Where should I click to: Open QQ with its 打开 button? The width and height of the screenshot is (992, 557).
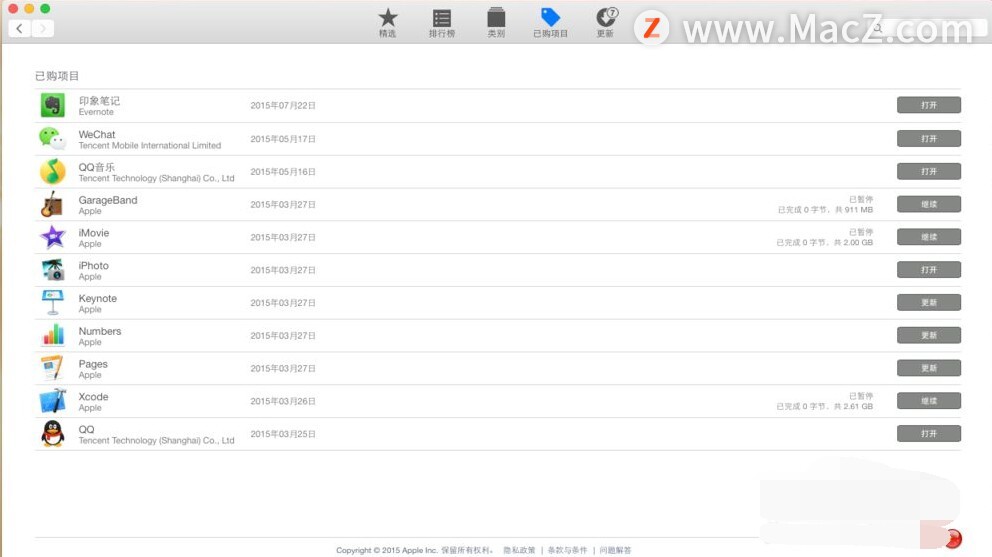(x=929, y=434)
